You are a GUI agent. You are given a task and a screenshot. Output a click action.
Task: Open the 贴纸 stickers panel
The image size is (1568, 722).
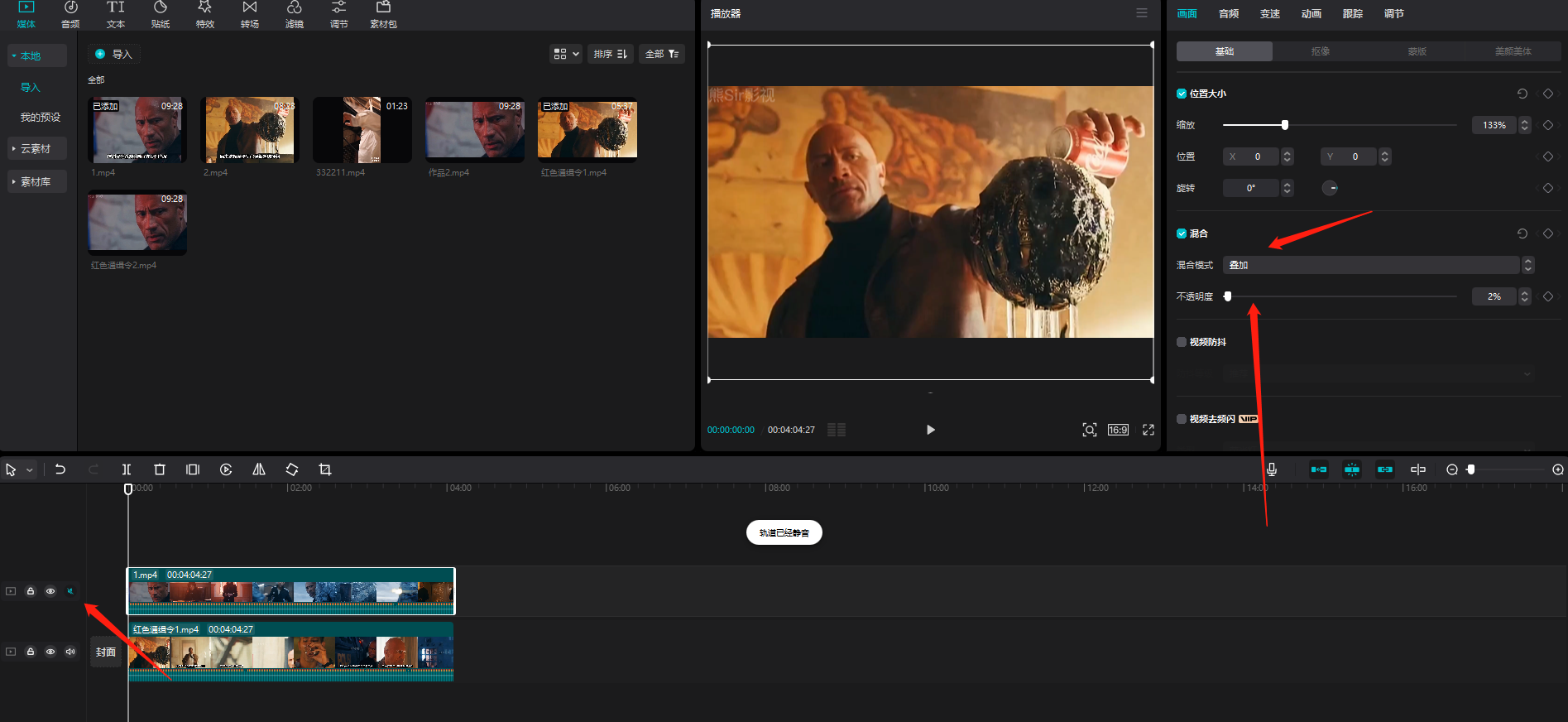click(x=161, y=15)
